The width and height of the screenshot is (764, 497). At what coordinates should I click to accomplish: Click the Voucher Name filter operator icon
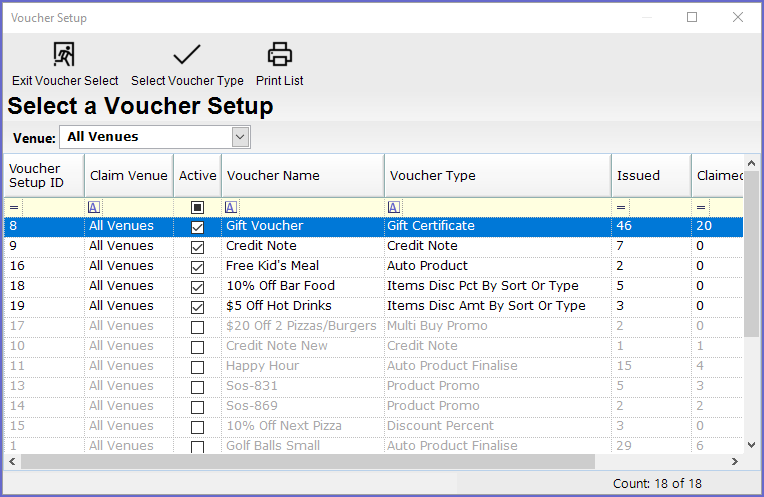231,207
